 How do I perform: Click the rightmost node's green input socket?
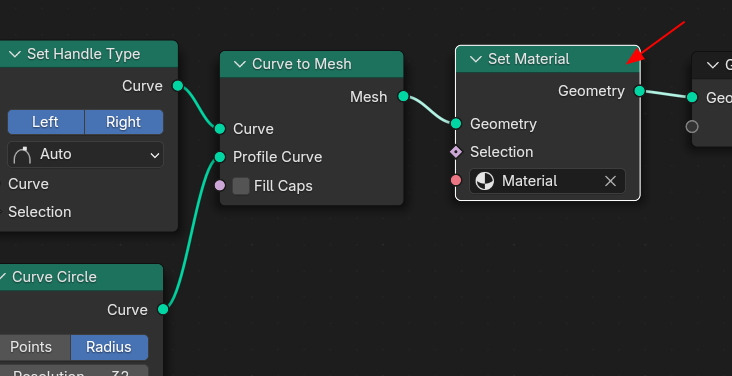point(692,97)
